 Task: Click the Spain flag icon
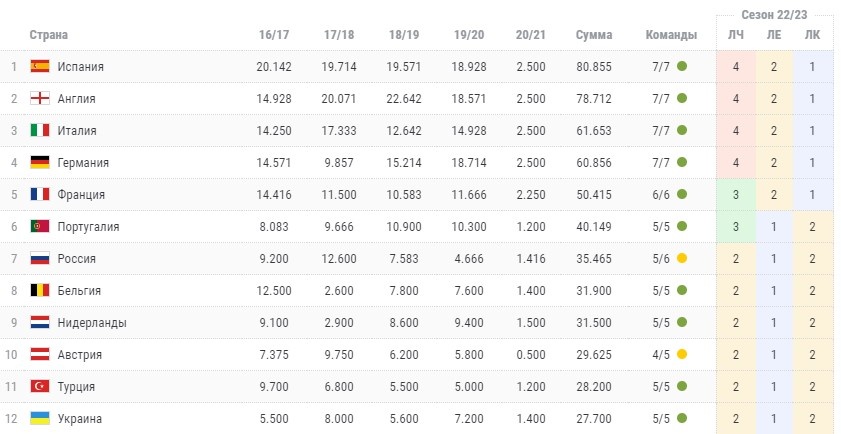pos(40,67)
